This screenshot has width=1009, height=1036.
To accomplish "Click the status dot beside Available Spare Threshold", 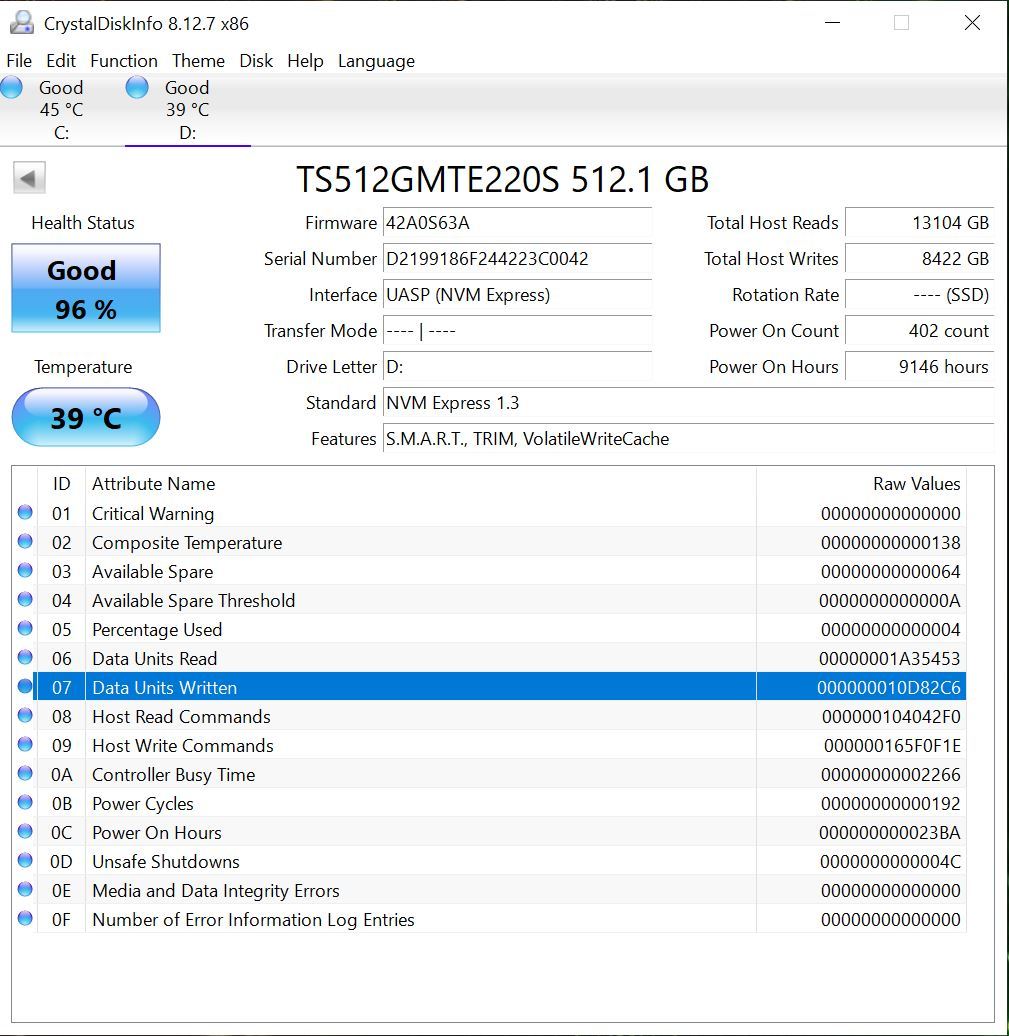I will (25, 600).
